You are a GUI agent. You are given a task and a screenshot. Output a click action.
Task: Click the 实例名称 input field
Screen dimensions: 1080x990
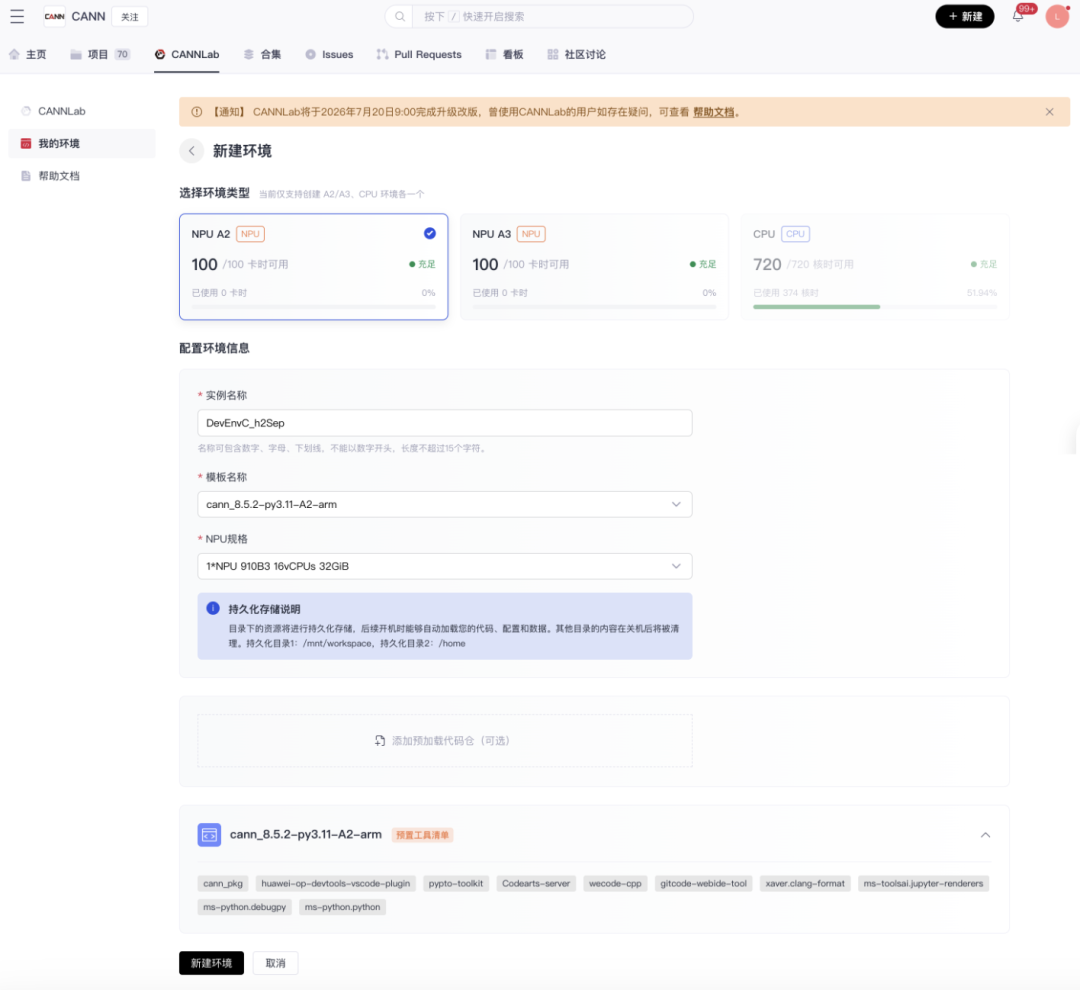[x=445, y=423]
